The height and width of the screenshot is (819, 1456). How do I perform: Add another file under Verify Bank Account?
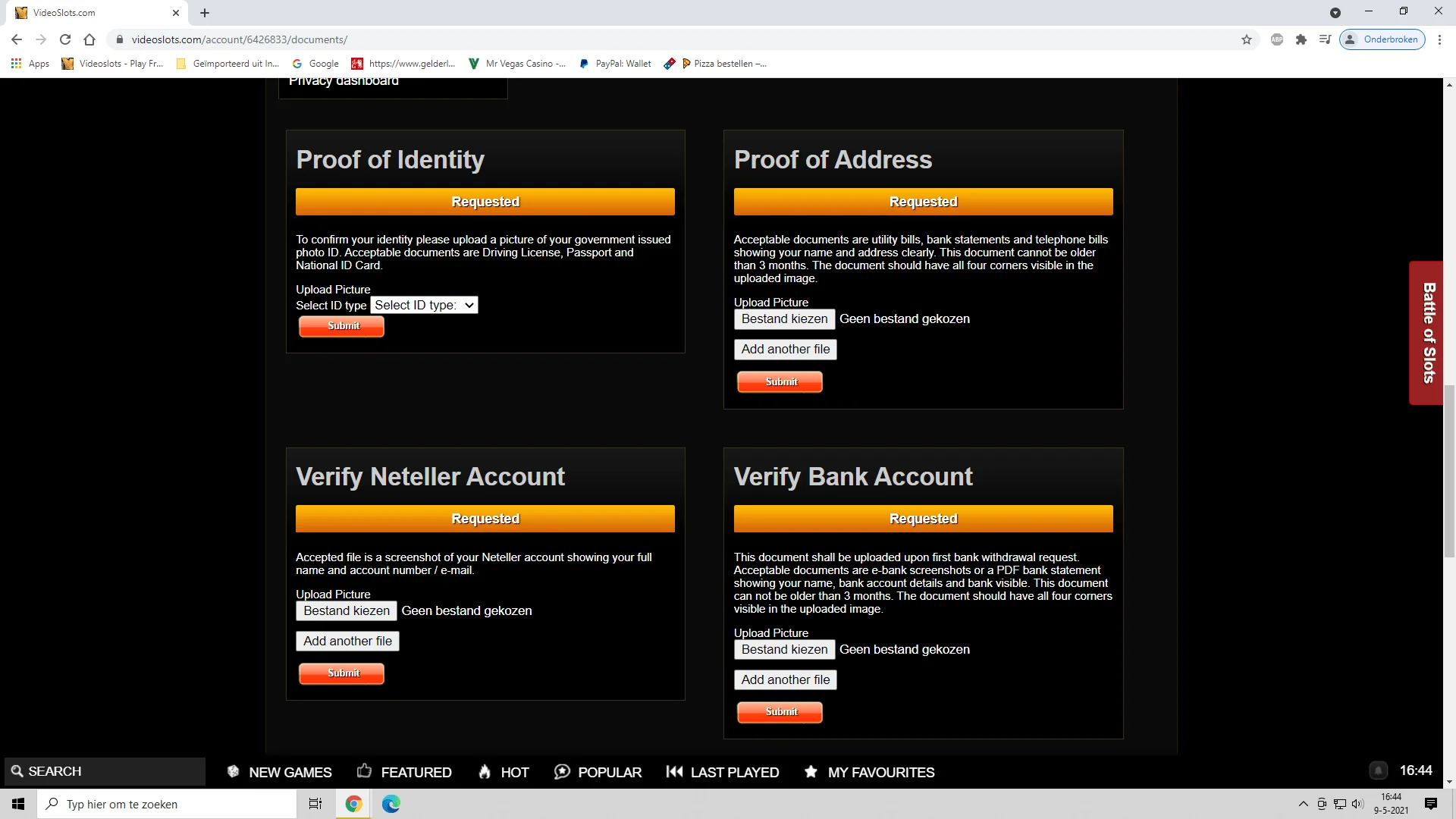point(785,680)
